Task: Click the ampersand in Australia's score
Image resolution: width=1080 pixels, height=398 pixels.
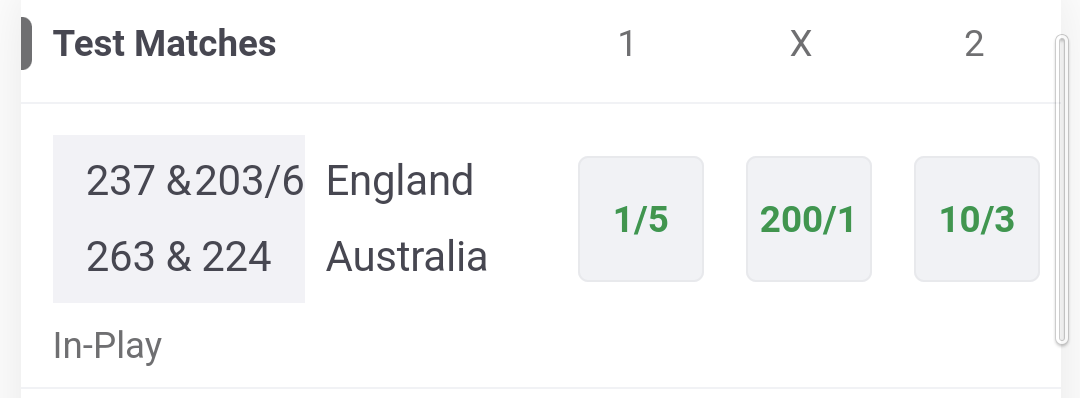Action: [x=178, y=257]
